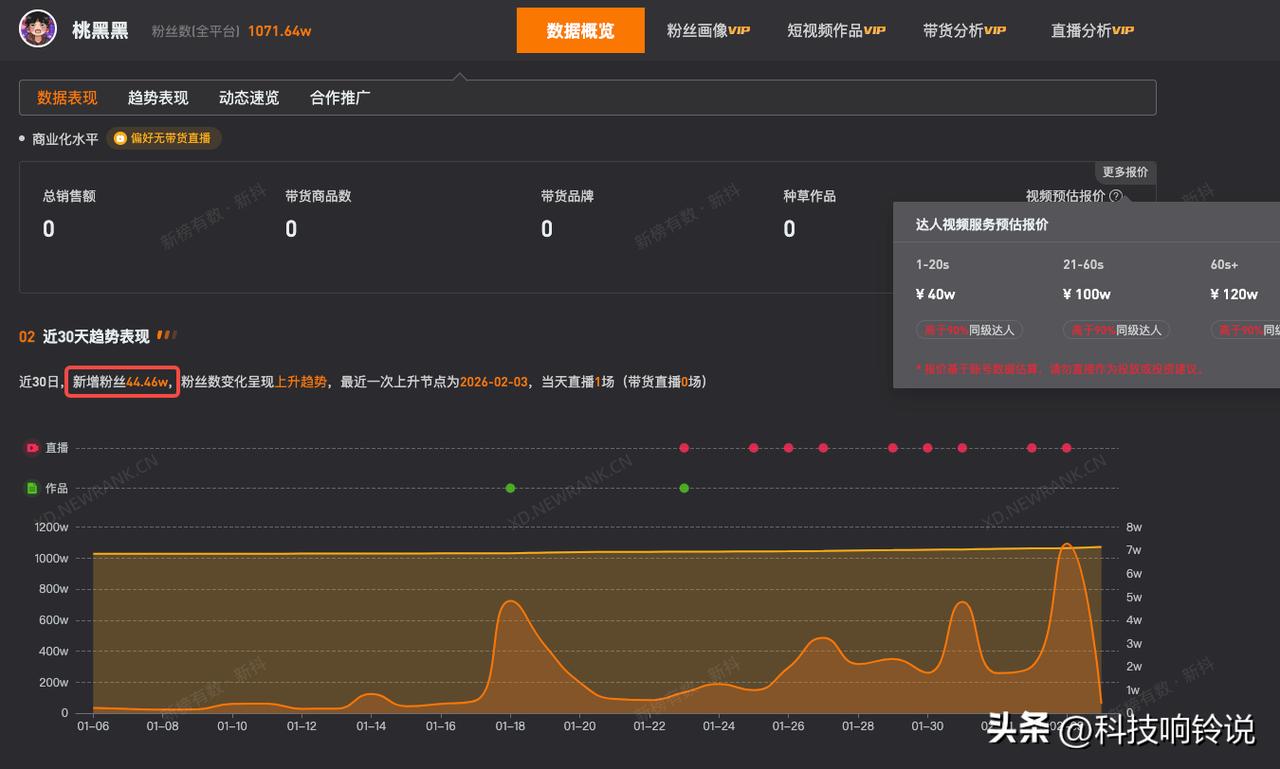The width and height of the screenshot is (1280, 769).
Task: Select the red 直播 marker on 01-27
Action: click(823, 448)
